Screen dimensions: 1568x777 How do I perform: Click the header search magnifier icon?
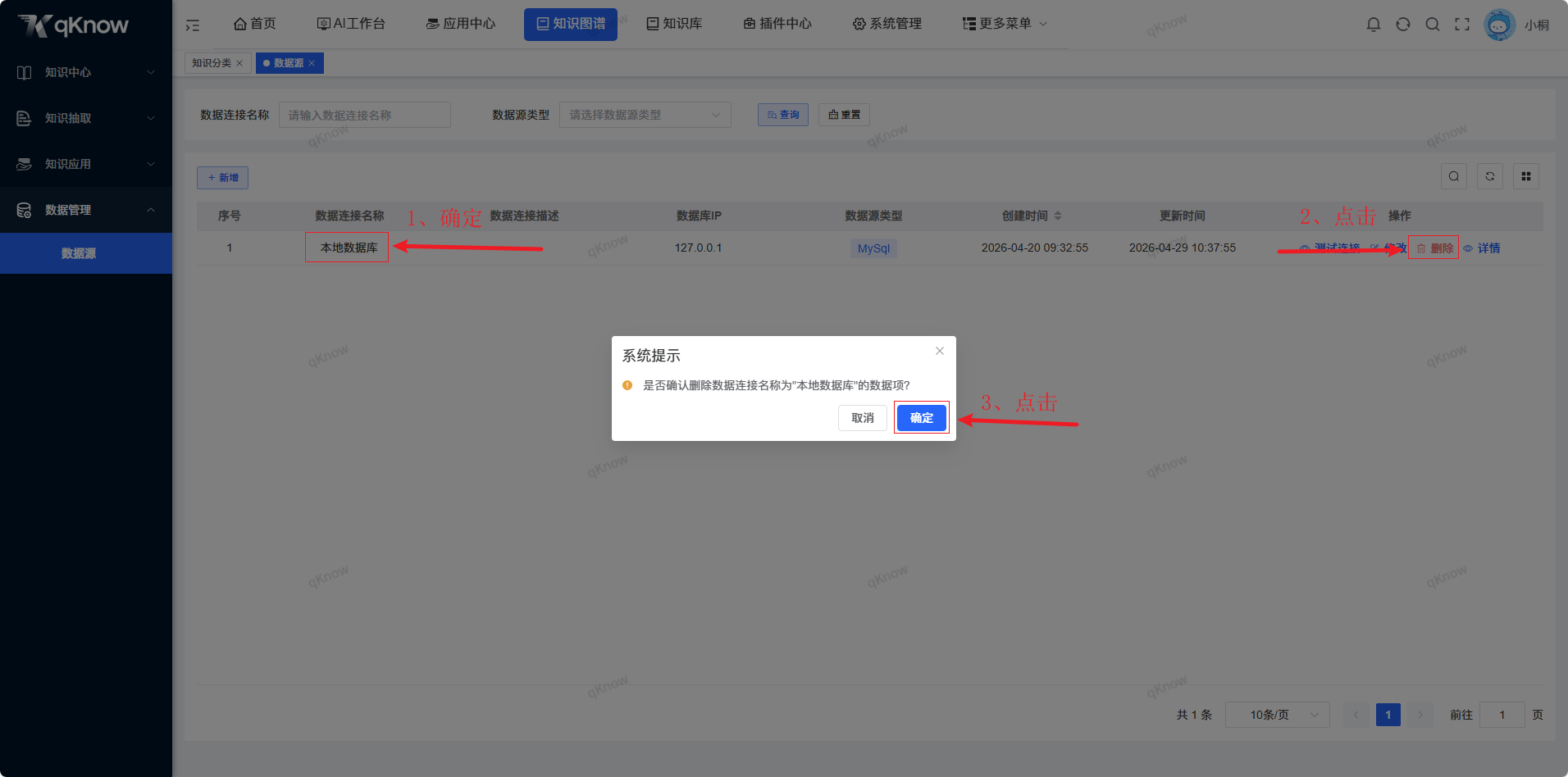1433,25
